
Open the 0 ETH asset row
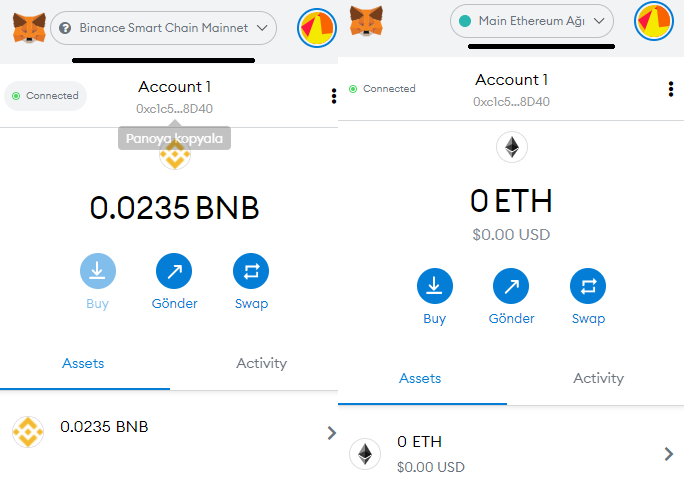point(511,454)
